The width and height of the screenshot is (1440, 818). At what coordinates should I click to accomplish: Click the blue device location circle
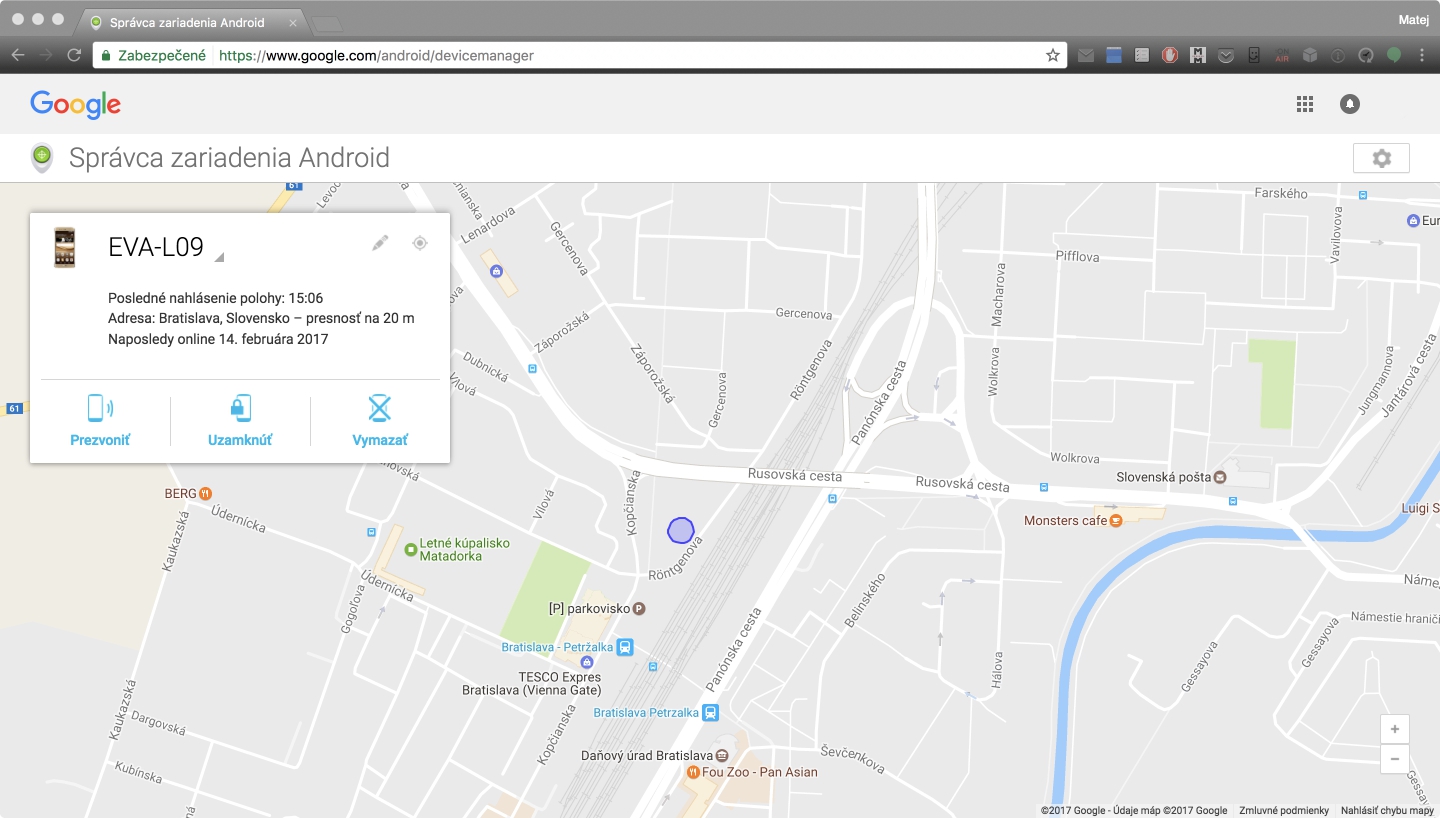point(681,530)
